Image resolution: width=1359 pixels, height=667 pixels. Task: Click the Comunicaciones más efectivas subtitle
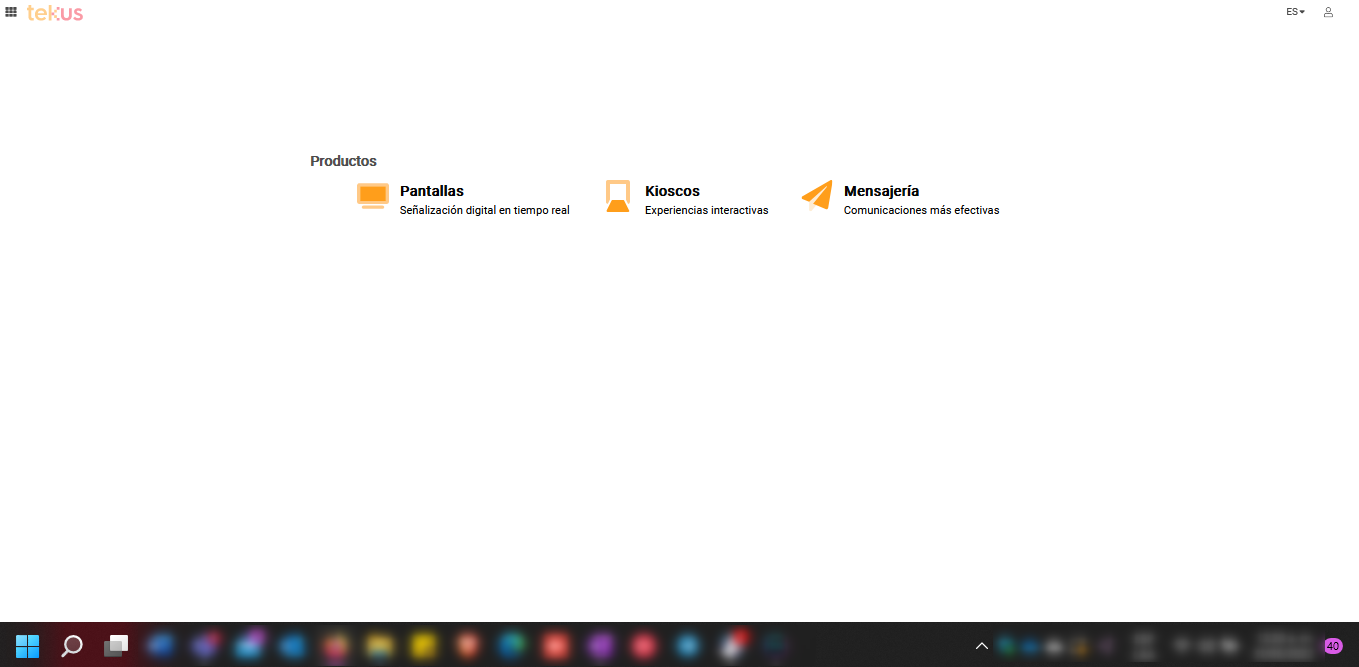click(921, 211)
